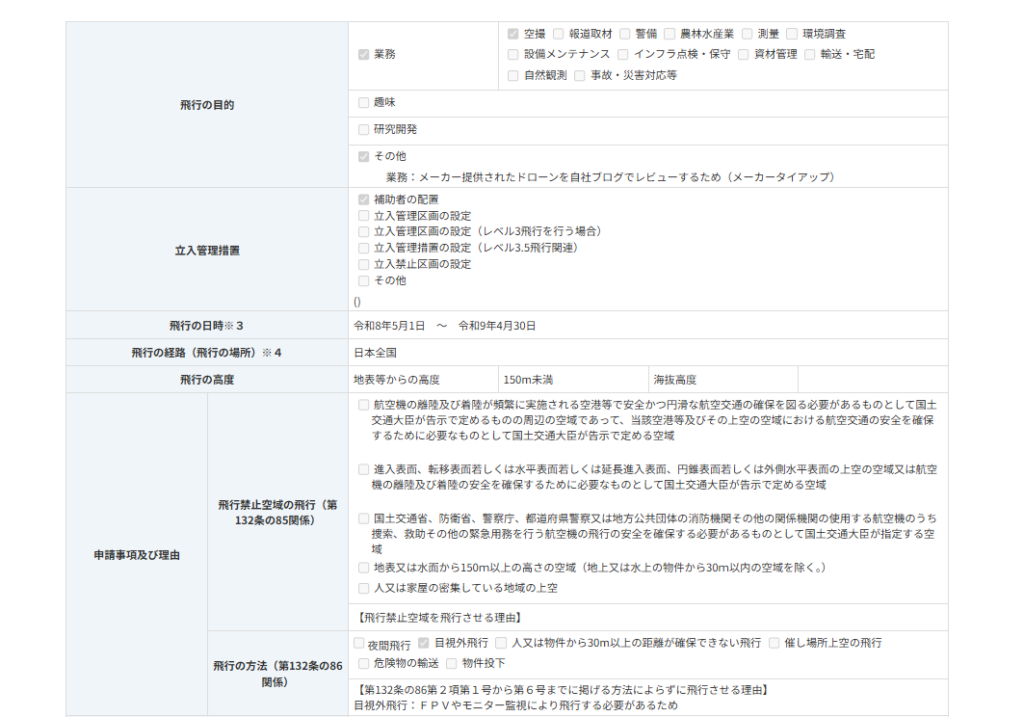This screenshot has width=1024, height=717.
Task: Tick the 物件投下 checkbox
Action: tap(452, 663)
